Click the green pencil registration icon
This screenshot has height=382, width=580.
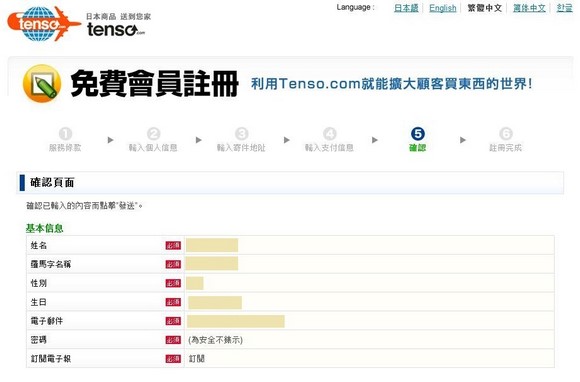coord(42,84)
